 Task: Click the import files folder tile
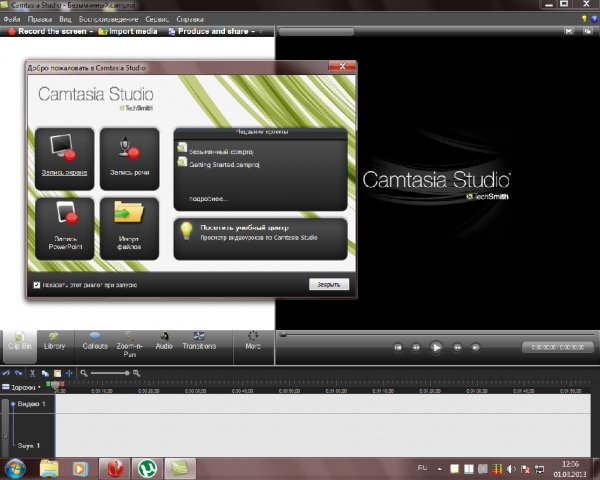129,229
